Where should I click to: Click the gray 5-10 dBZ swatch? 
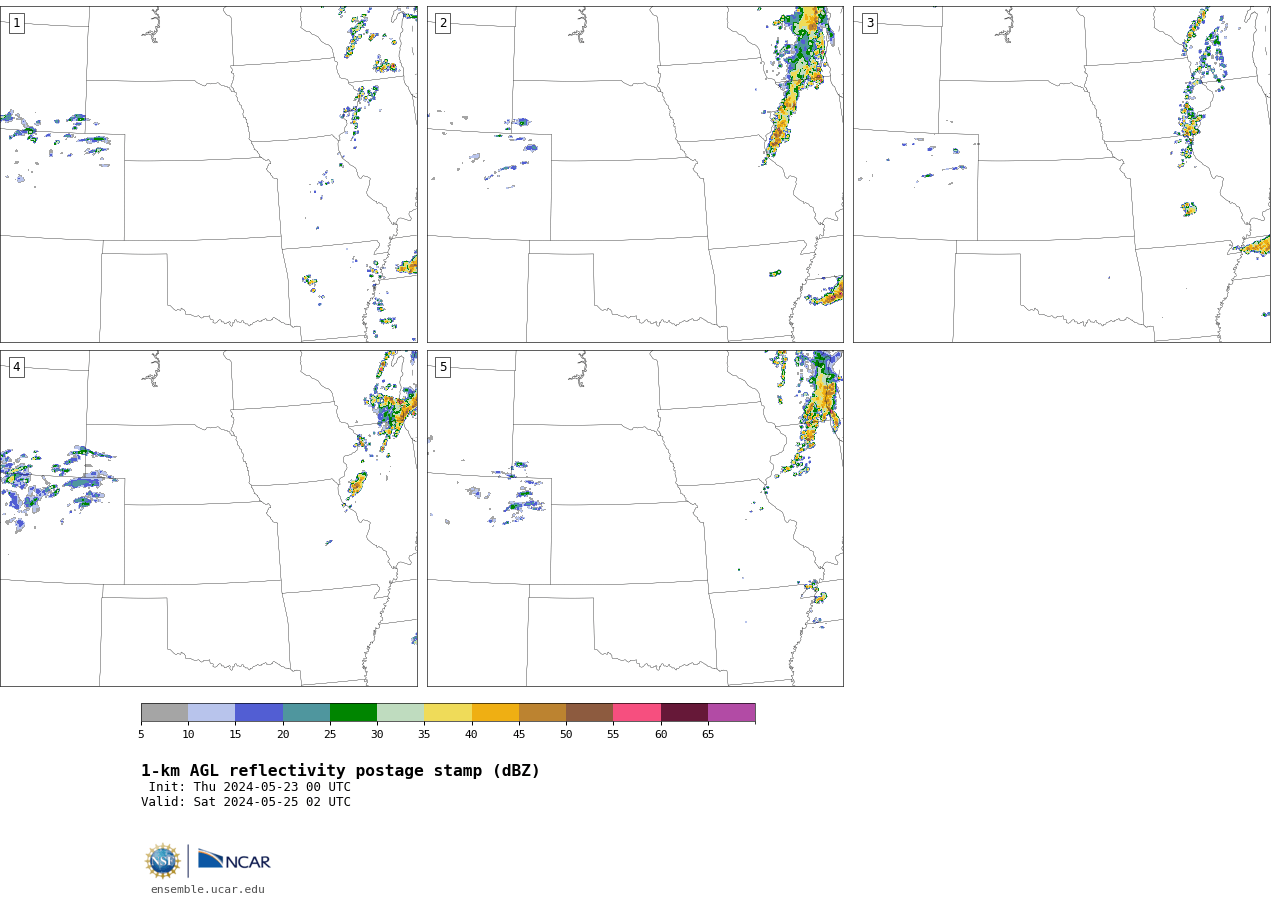164,713
